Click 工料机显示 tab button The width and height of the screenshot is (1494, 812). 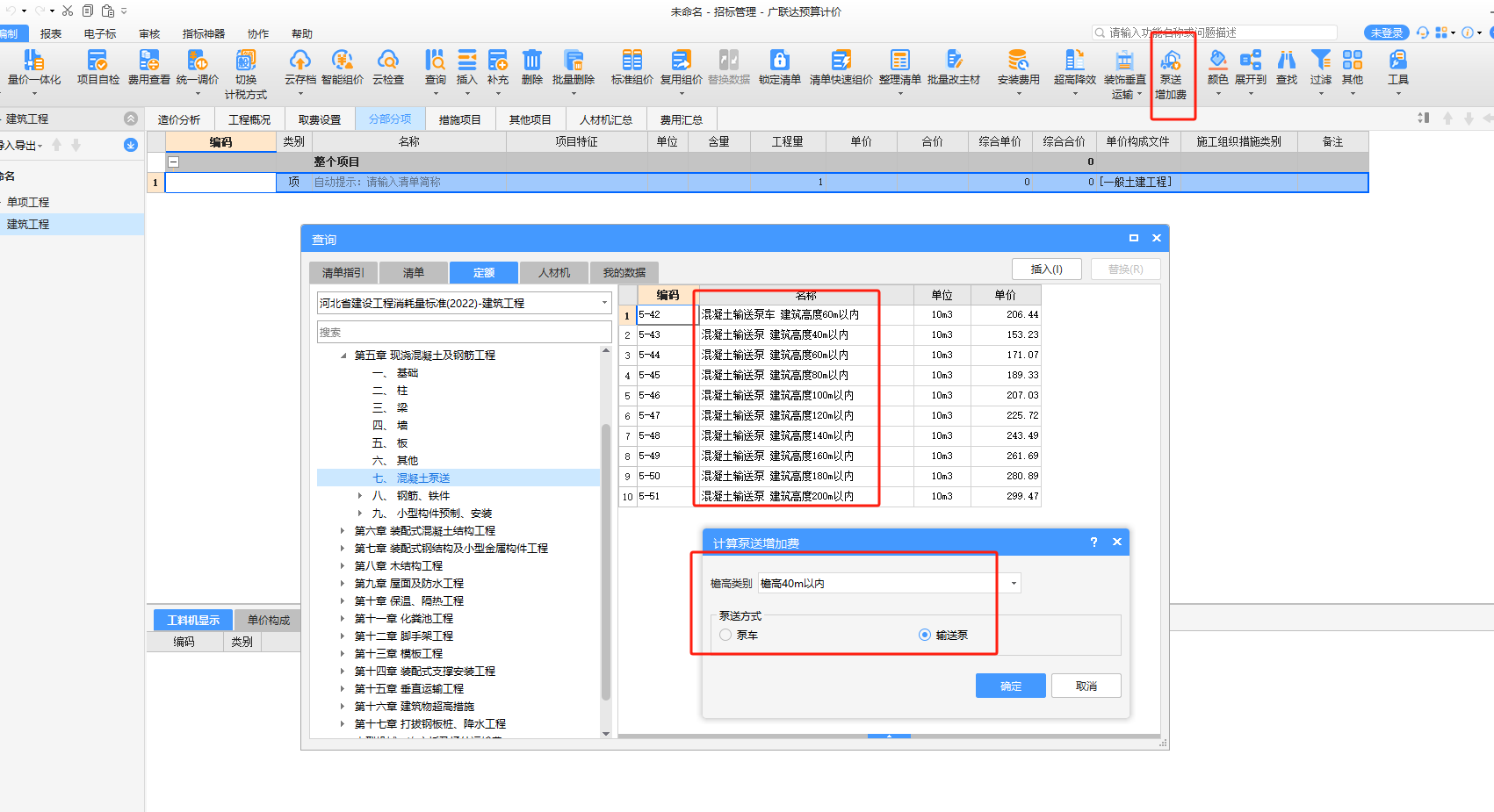193,620
